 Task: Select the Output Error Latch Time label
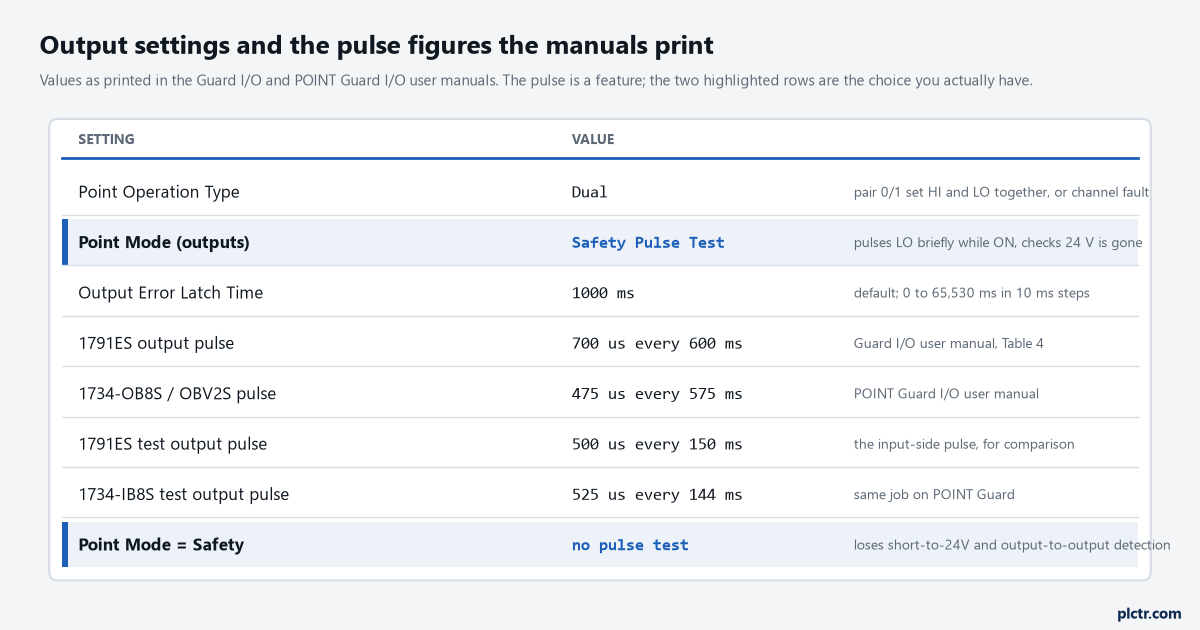click(171, 293)
